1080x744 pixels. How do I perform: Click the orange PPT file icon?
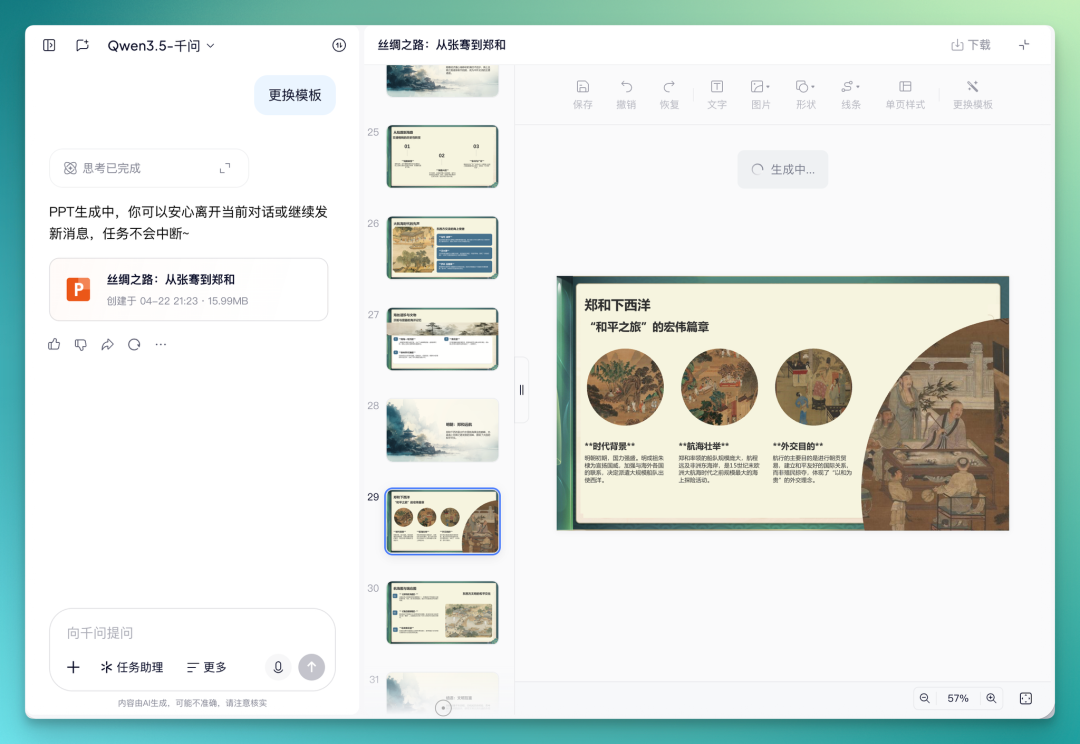[x=78, y=289]
